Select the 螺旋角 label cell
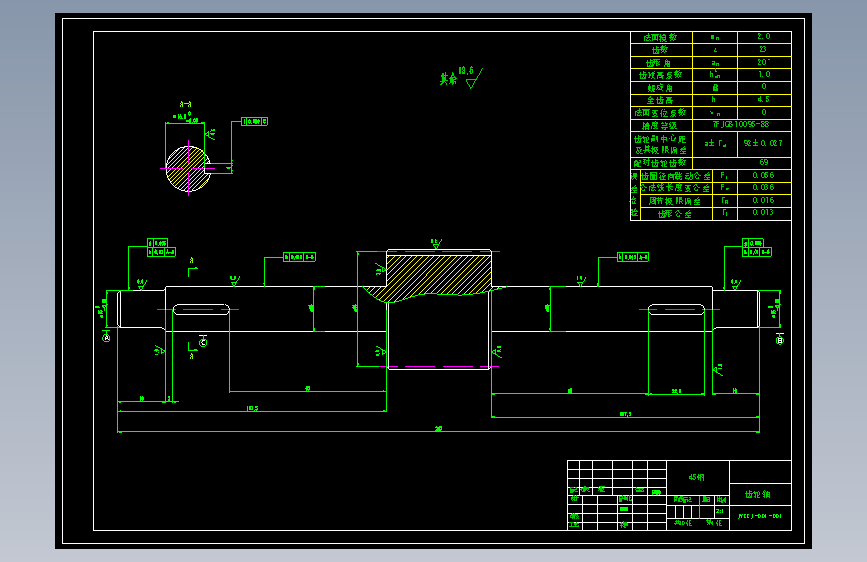This screenshot has height=562, width=867. pyautogui.click(x=661, y=87)
